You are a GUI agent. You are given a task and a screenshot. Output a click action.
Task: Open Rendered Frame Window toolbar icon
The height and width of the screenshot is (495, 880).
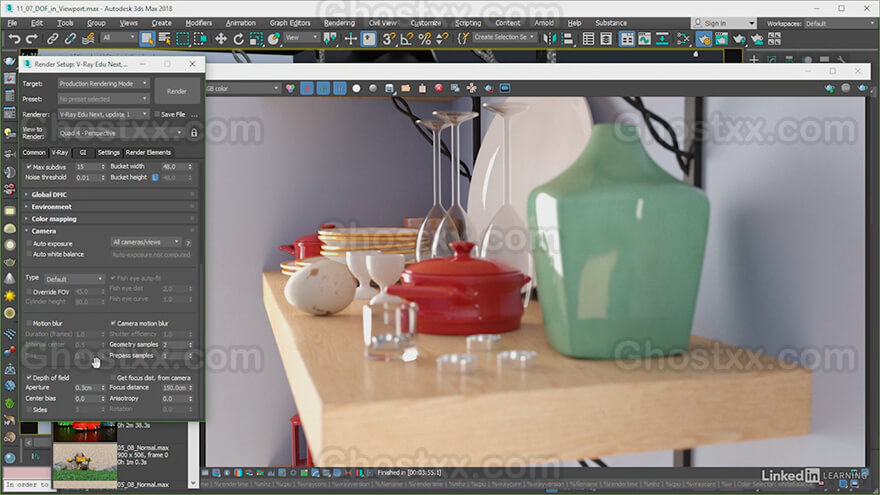pos(721,39)
